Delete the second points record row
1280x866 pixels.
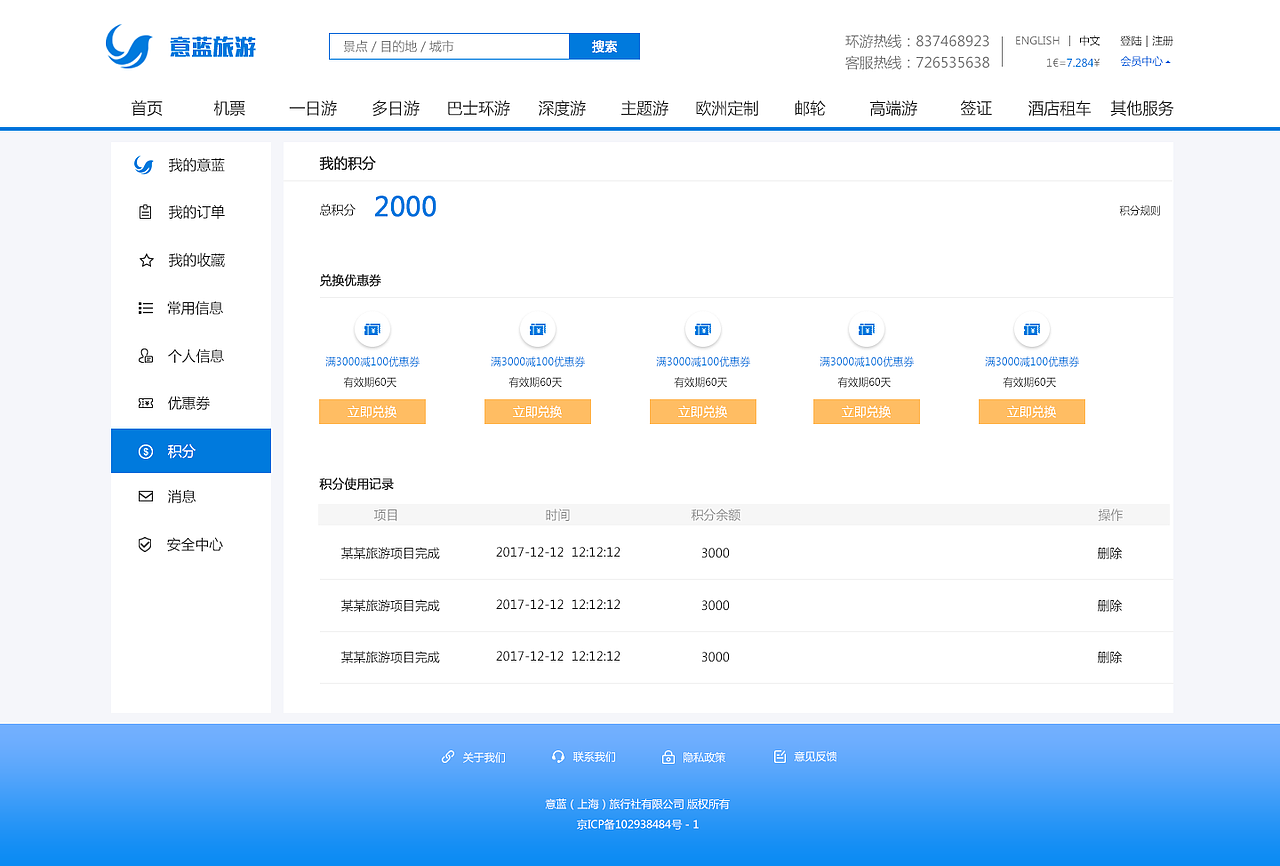click(x=1110, y=606)
